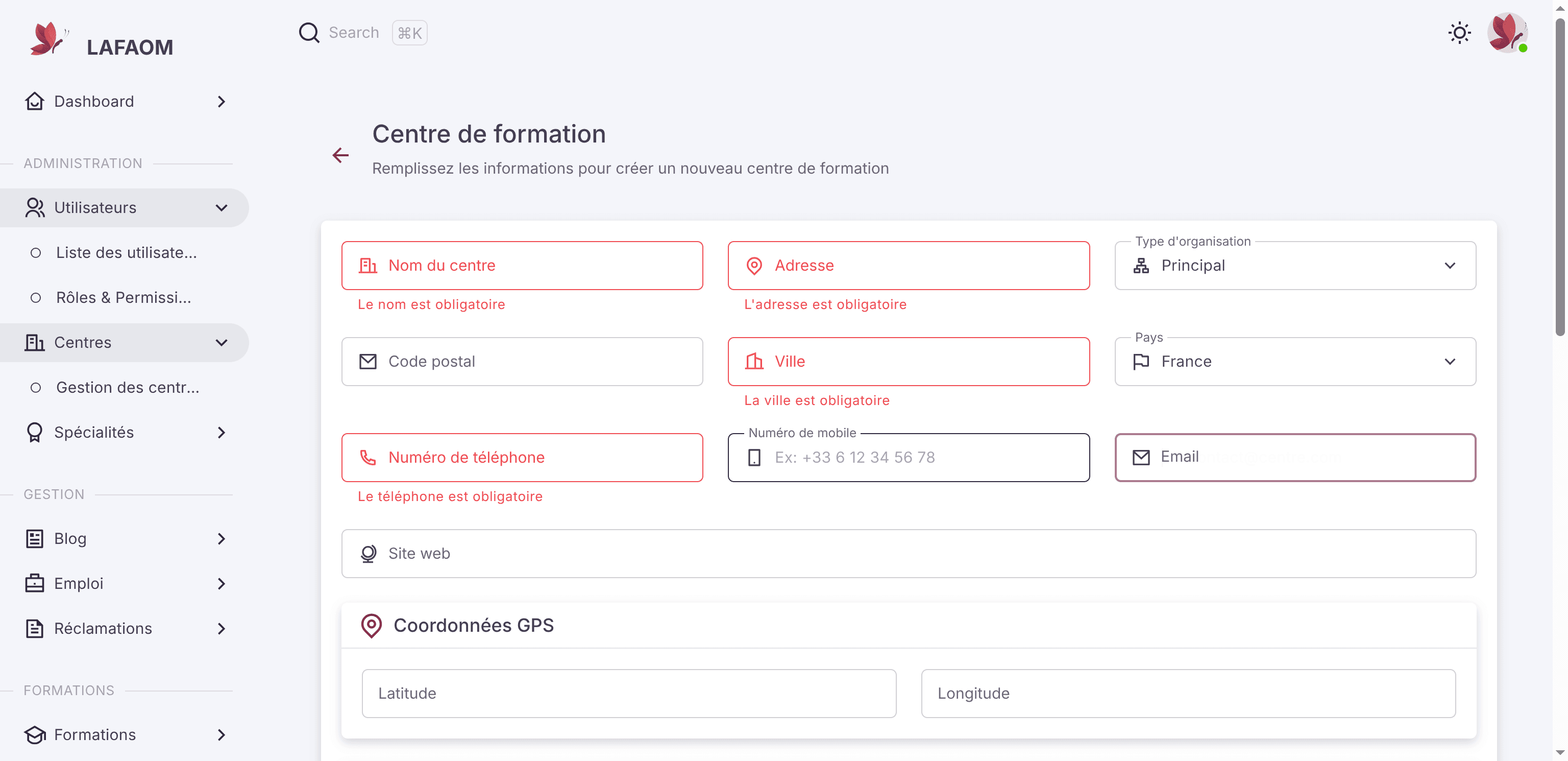Click the Emploi briefcase icon
Screen dimensions: 1568x761
point(35,584)
